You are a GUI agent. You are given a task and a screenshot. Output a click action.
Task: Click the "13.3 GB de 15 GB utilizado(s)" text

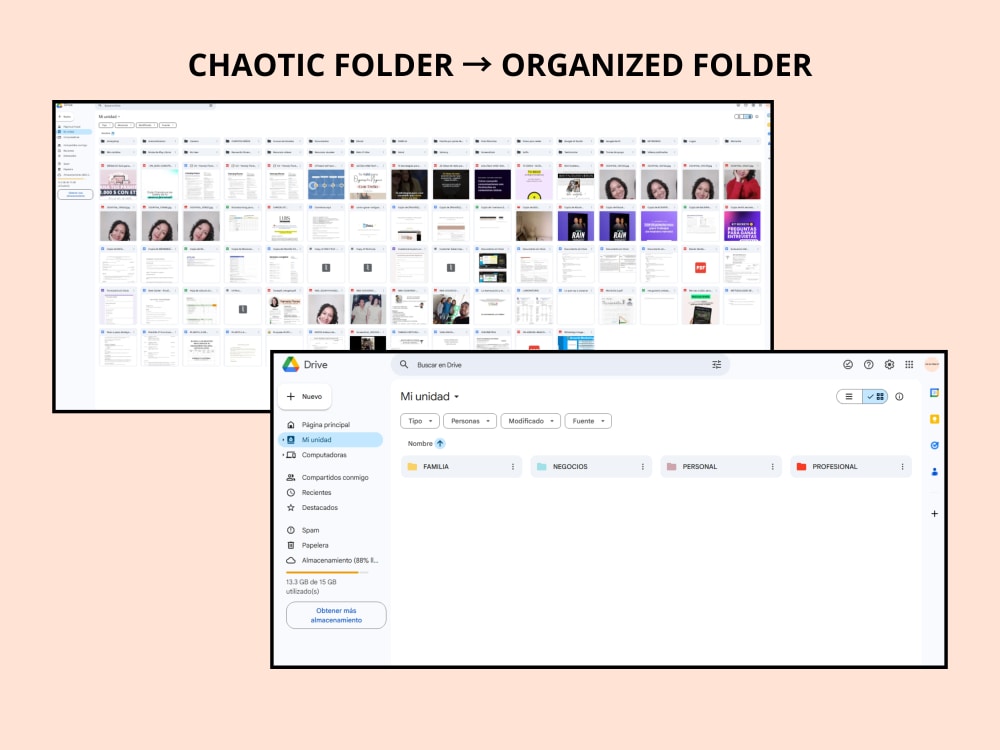click(311, 587)
